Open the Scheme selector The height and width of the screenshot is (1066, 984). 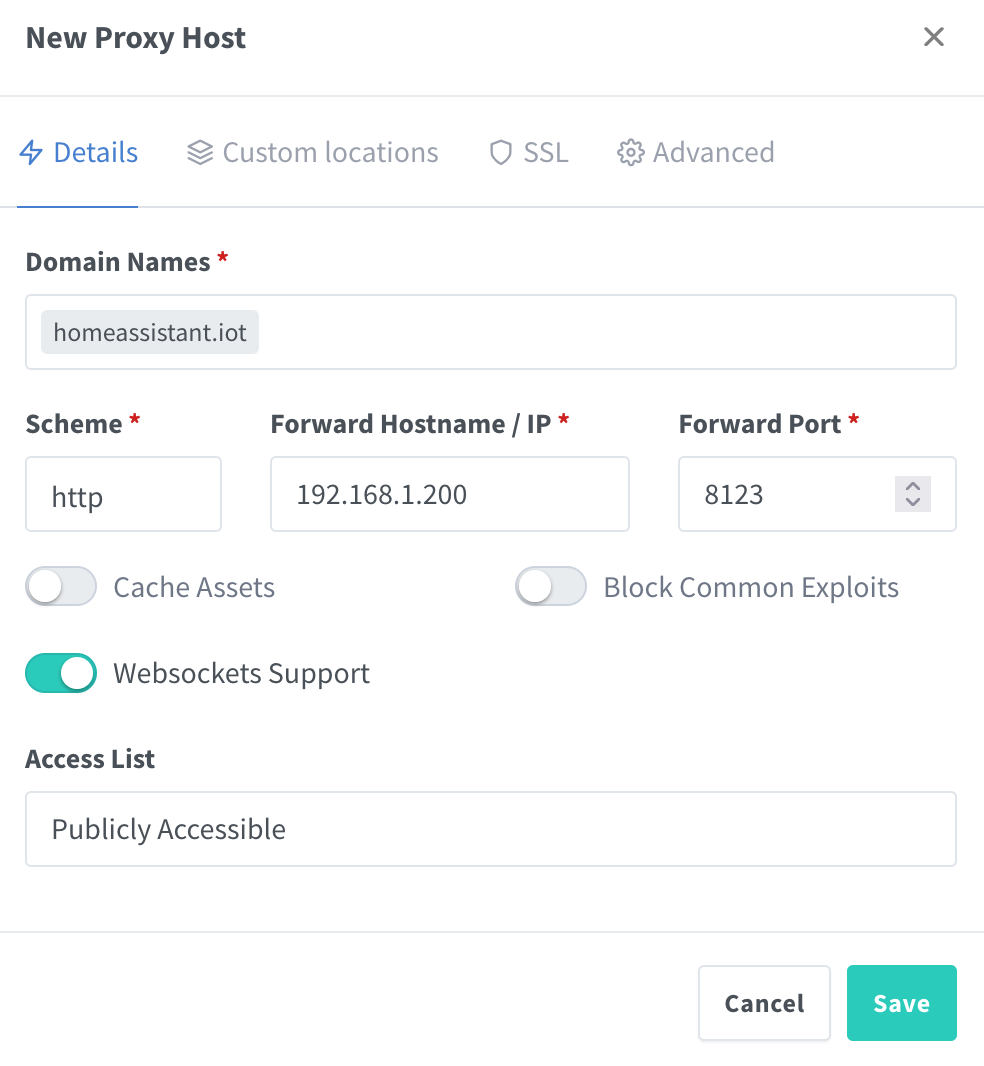(123, 494)
